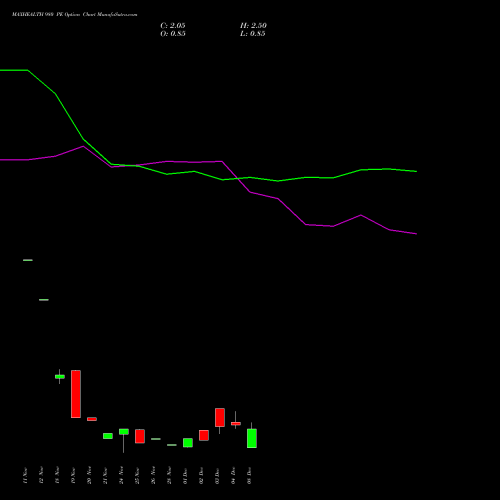Click the long-wick green candle for 24 Nov
The image size is (500, 500).
coord(124,432)
